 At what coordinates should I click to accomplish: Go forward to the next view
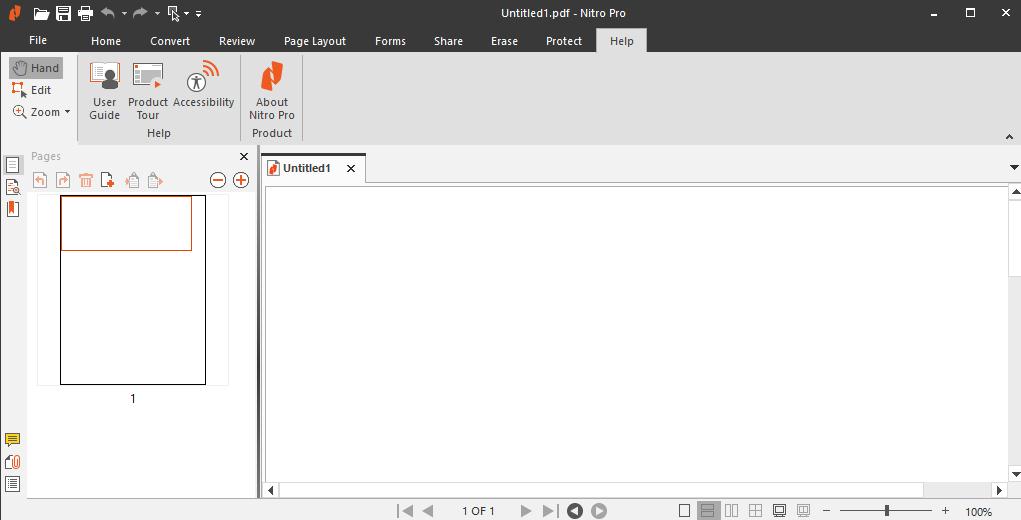tap(599, 511)
